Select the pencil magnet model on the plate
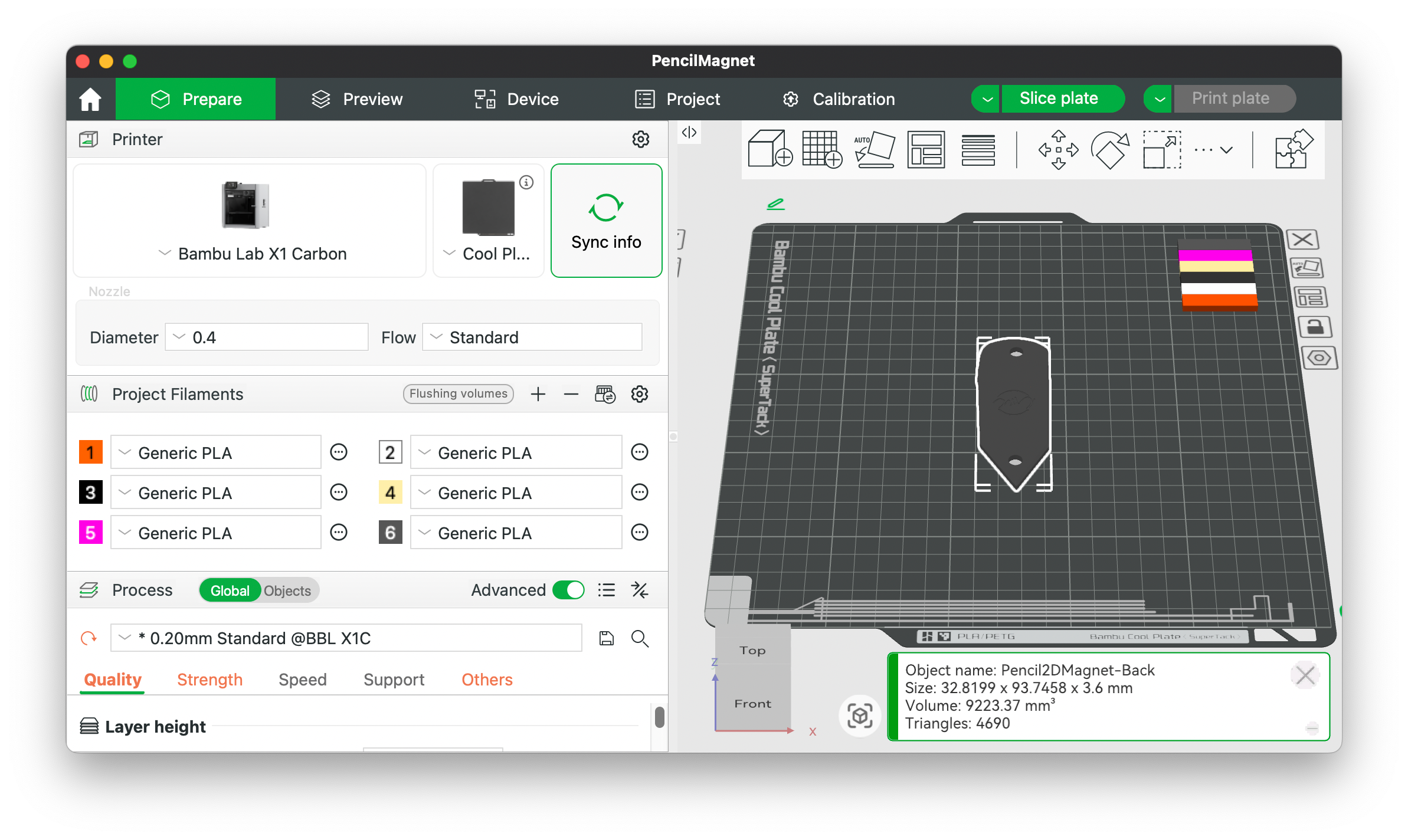Image resolution: width=1408 pixels, height=840 pixels. (x=1014, y=413)
